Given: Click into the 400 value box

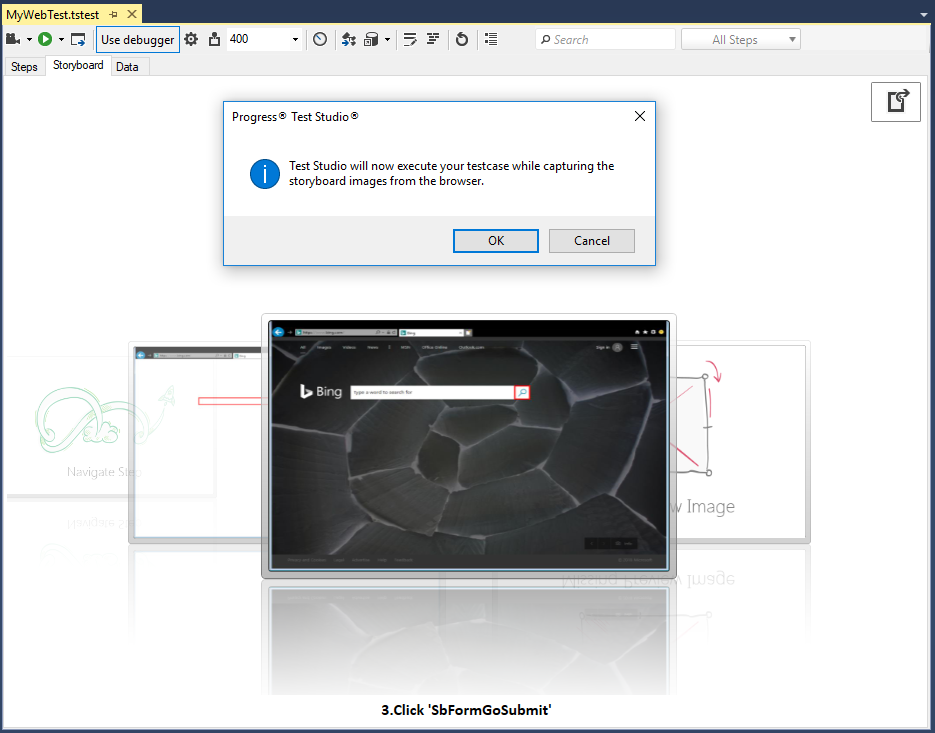Looking at the screenshot, I should pos(258,39).
